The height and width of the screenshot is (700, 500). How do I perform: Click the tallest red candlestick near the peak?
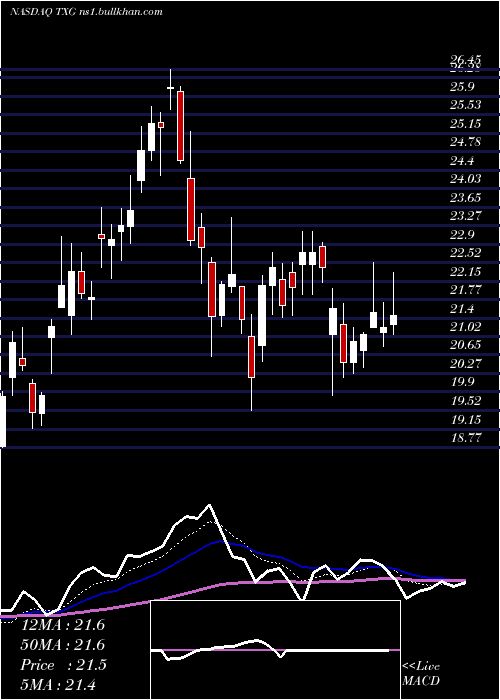tap(180, 126)
